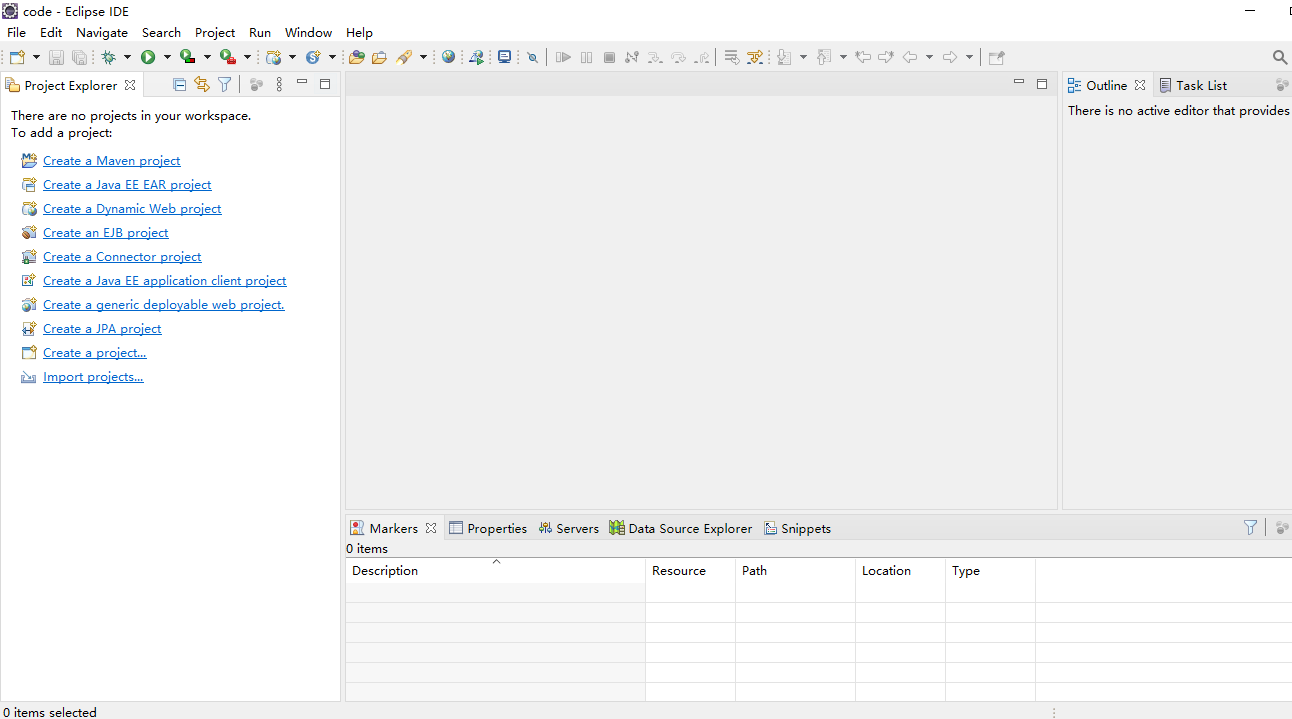Click the New Dynamic Web Project icon

pyautogui.click(x=273, y=57)
